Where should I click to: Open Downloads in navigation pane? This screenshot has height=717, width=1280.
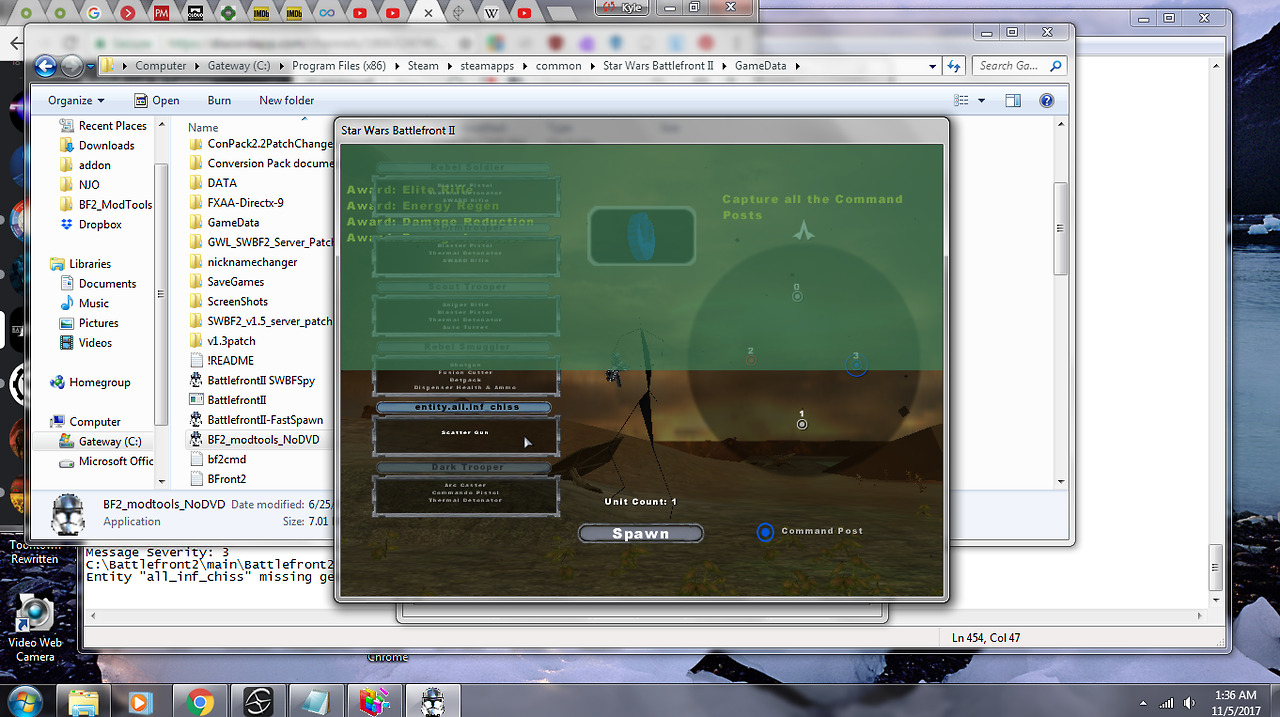[x=96, y=145]
